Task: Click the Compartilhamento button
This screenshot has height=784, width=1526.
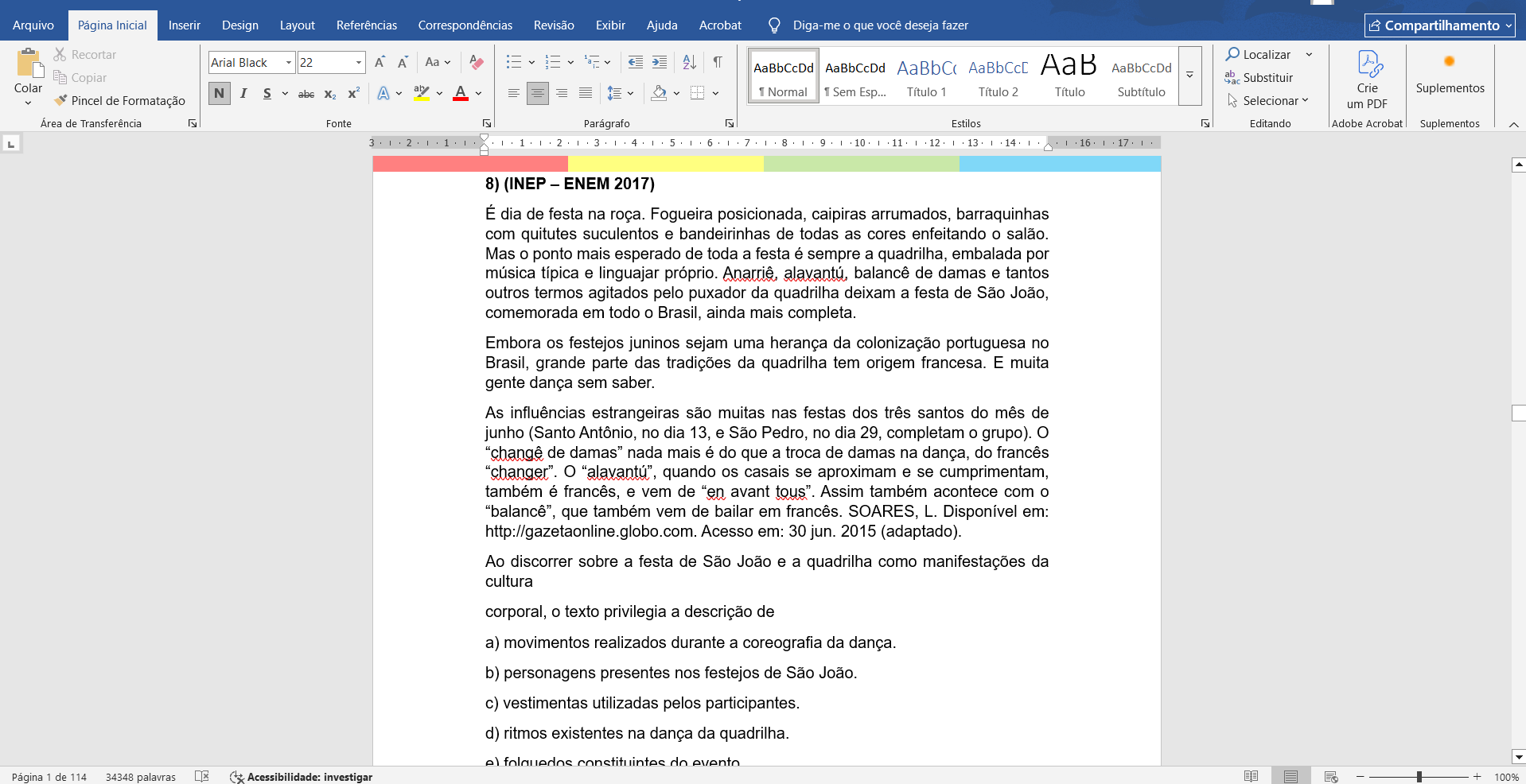Action: pos(1439,25)
